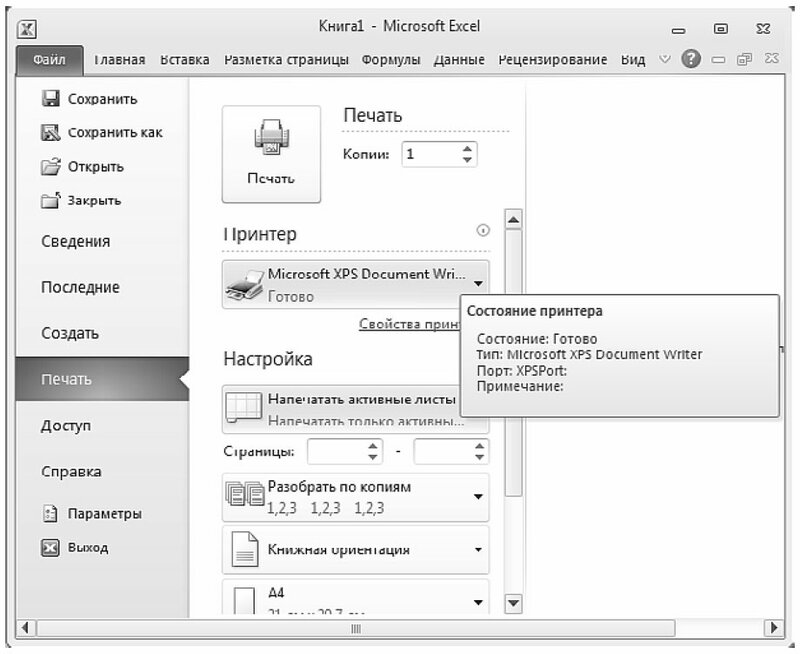Expand the Разобрать по копиям dropdown arrow
Screen dimensions: 800x654
478,496
